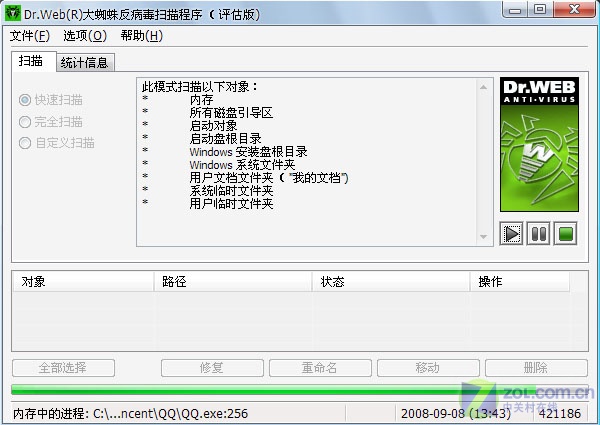Open the 帮助(H) menu

tap(142, 36)
